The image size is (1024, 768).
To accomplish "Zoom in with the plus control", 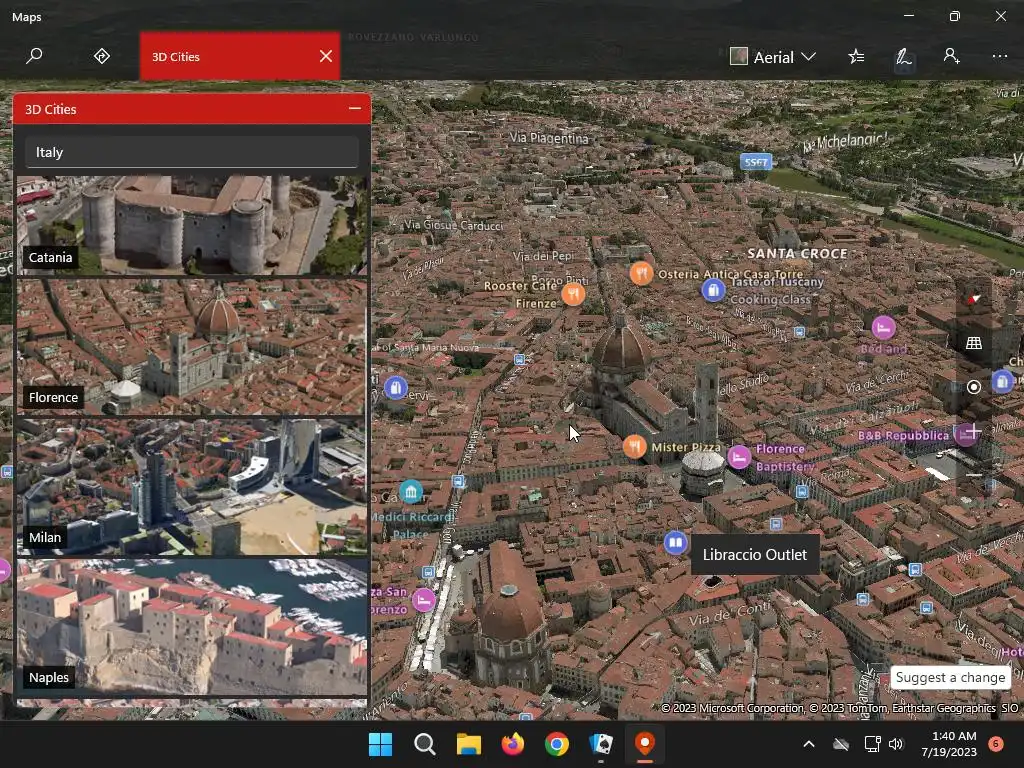I will click(x=974, y=431).
